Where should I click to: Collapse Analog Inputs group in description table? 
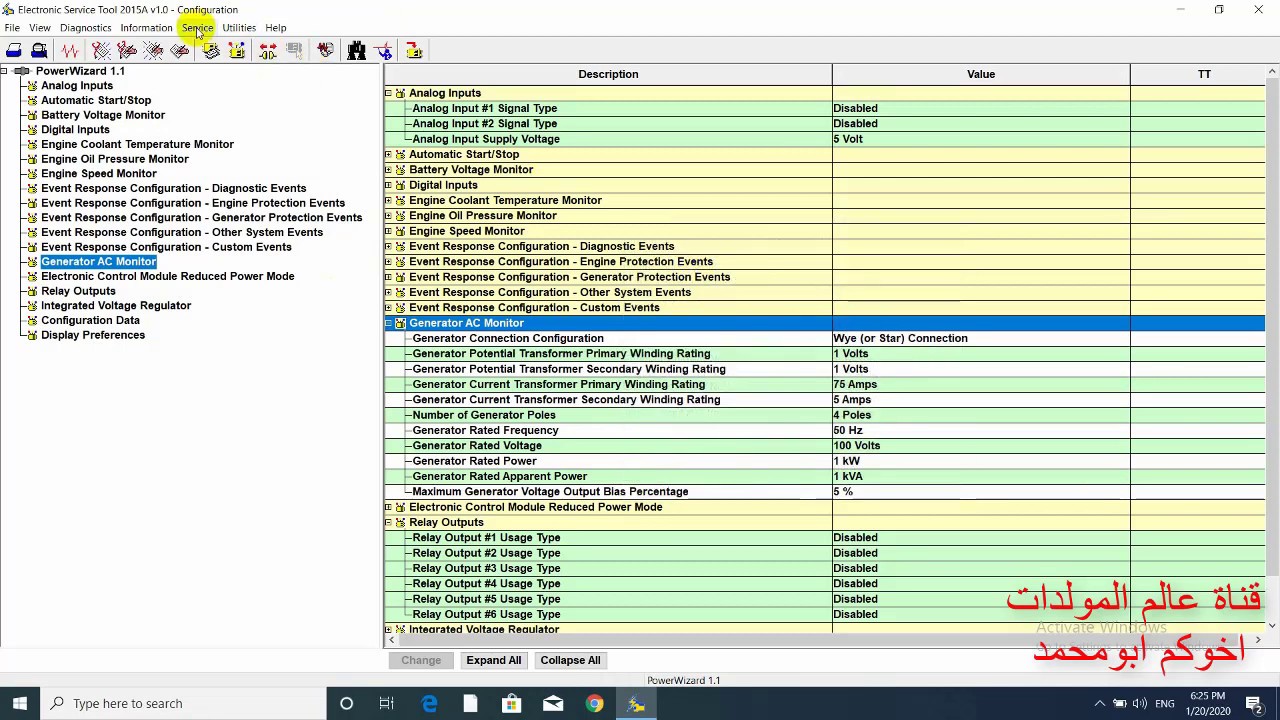pyautogui.click(x=388, y=93)
